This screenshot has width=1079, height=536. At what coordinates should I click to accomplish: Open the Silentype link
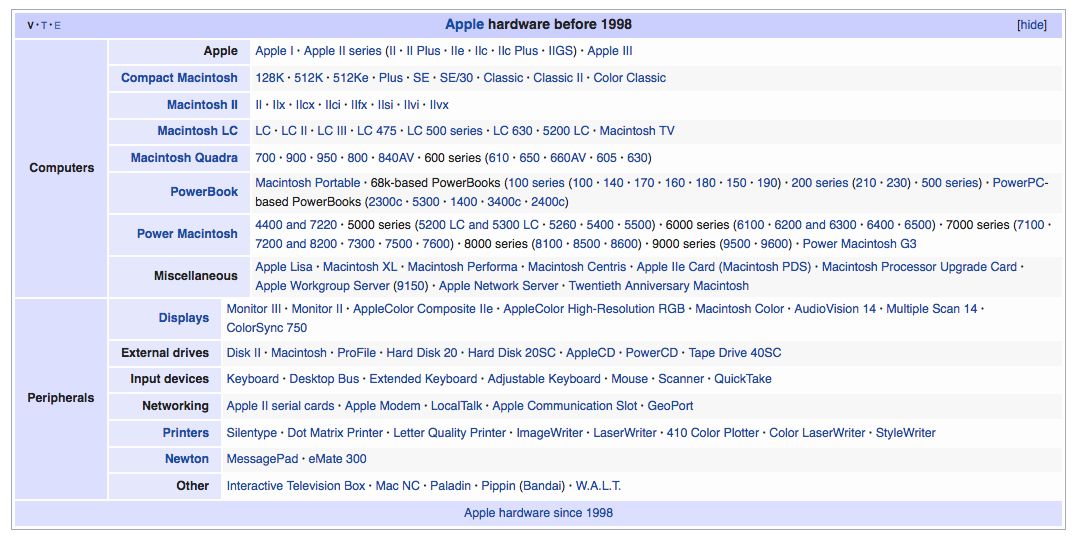pyautogui.click(x=252, y=433)
